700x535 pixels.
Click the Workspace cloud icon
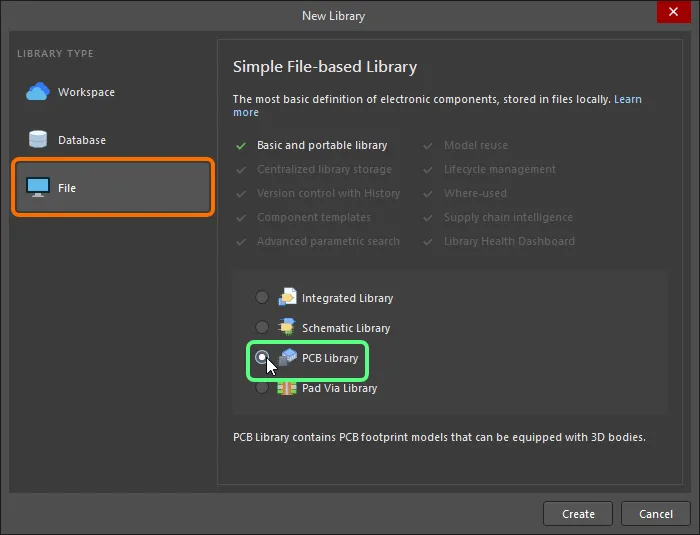point(38,92)
